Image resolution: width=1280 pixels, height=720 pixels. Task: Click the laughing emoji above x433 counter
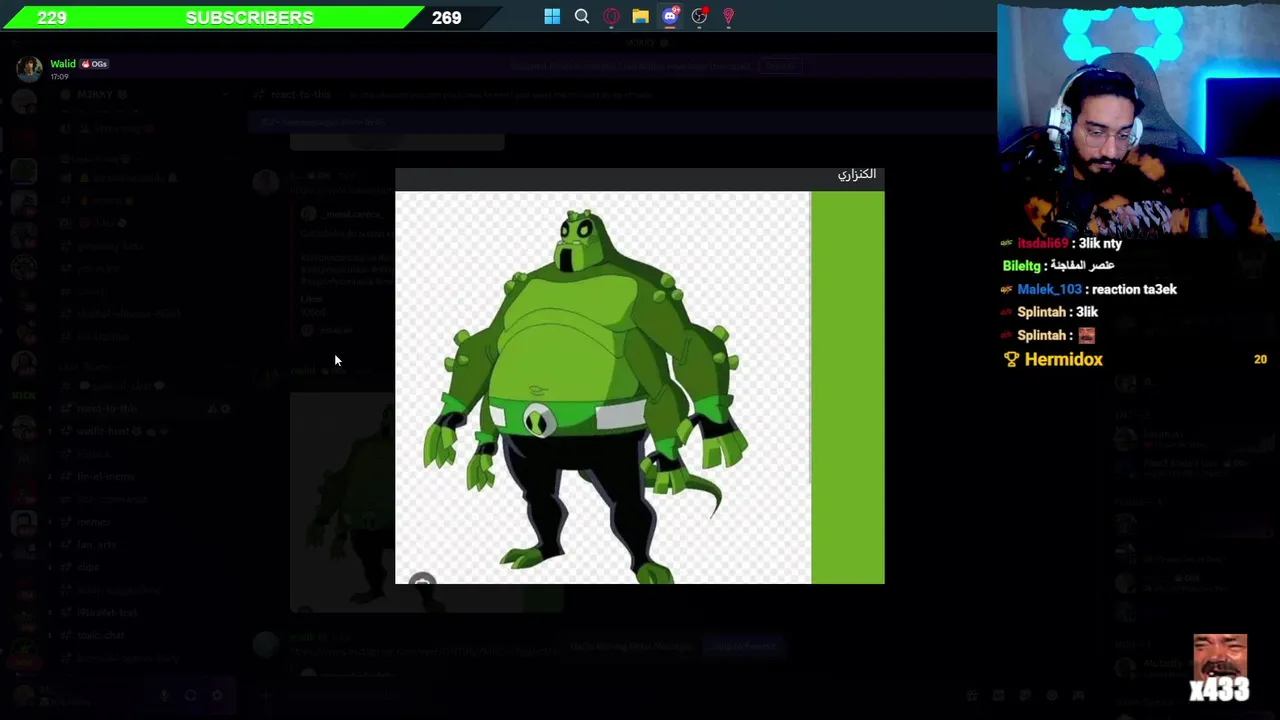coord(1220,655)
